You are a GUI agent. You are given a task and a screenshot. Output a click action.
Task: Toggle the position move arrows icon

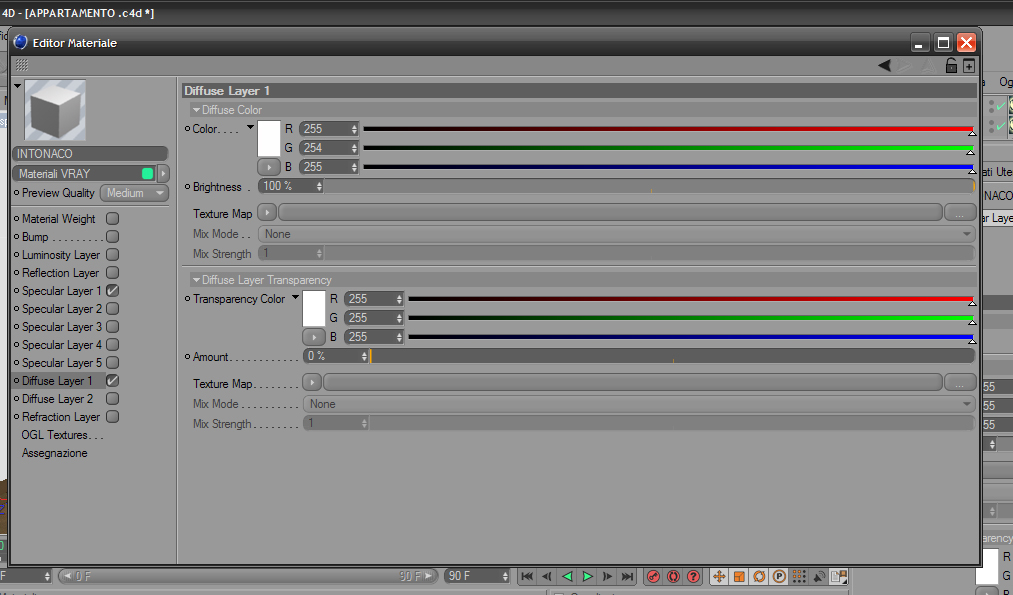(x=718, y=576)
